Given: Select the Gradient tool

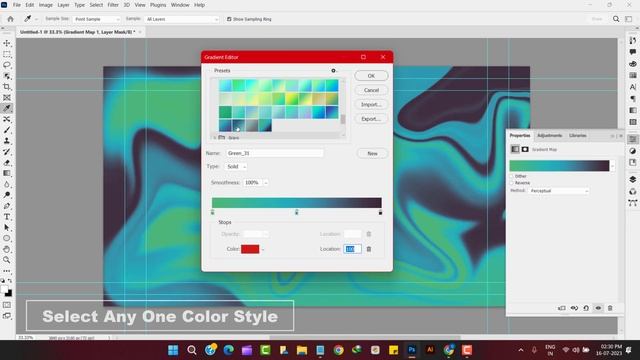Looking at the screenshot, I should coord(7,173).
